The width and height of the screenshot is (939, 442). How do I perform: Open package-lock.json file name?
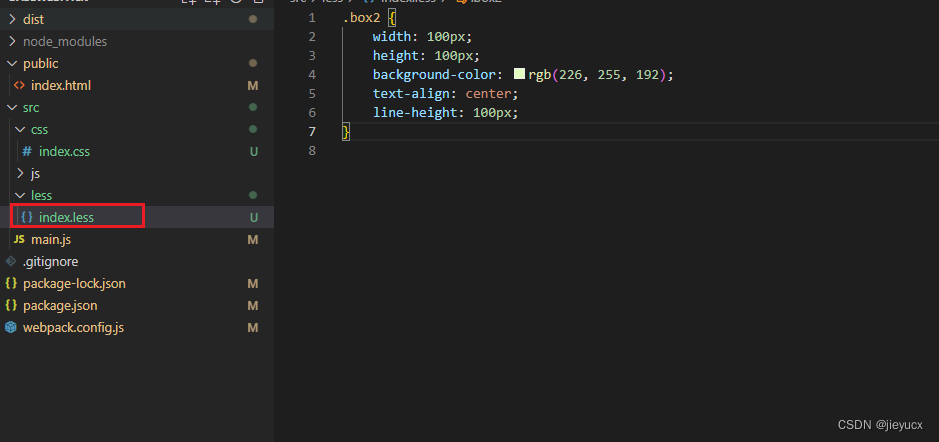[74, 283]
